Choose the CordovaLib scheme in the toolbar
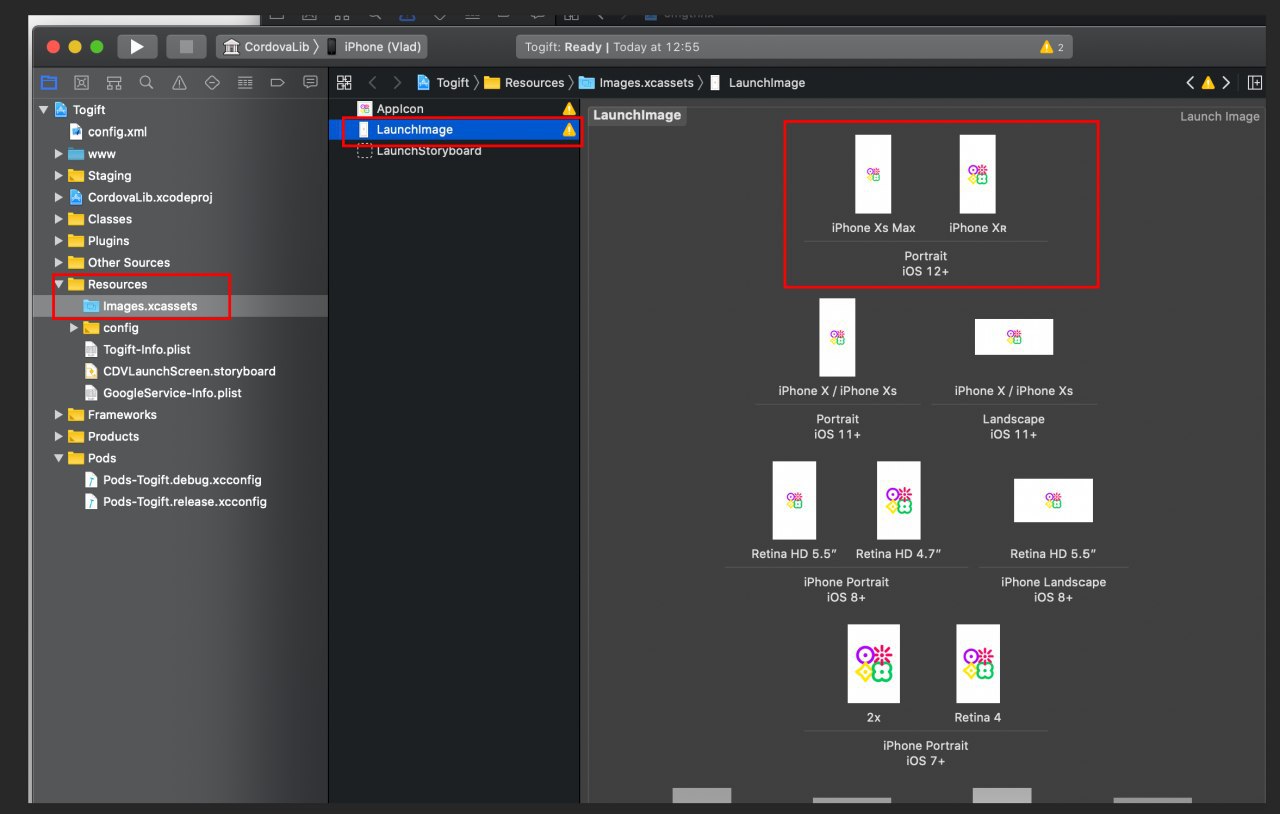This screenshot has height=814, width=1280. (x=266, y=47)
